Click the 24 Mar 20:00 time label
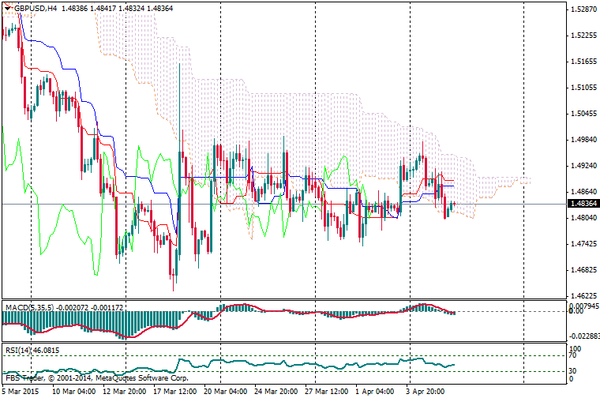 [276, 391]
